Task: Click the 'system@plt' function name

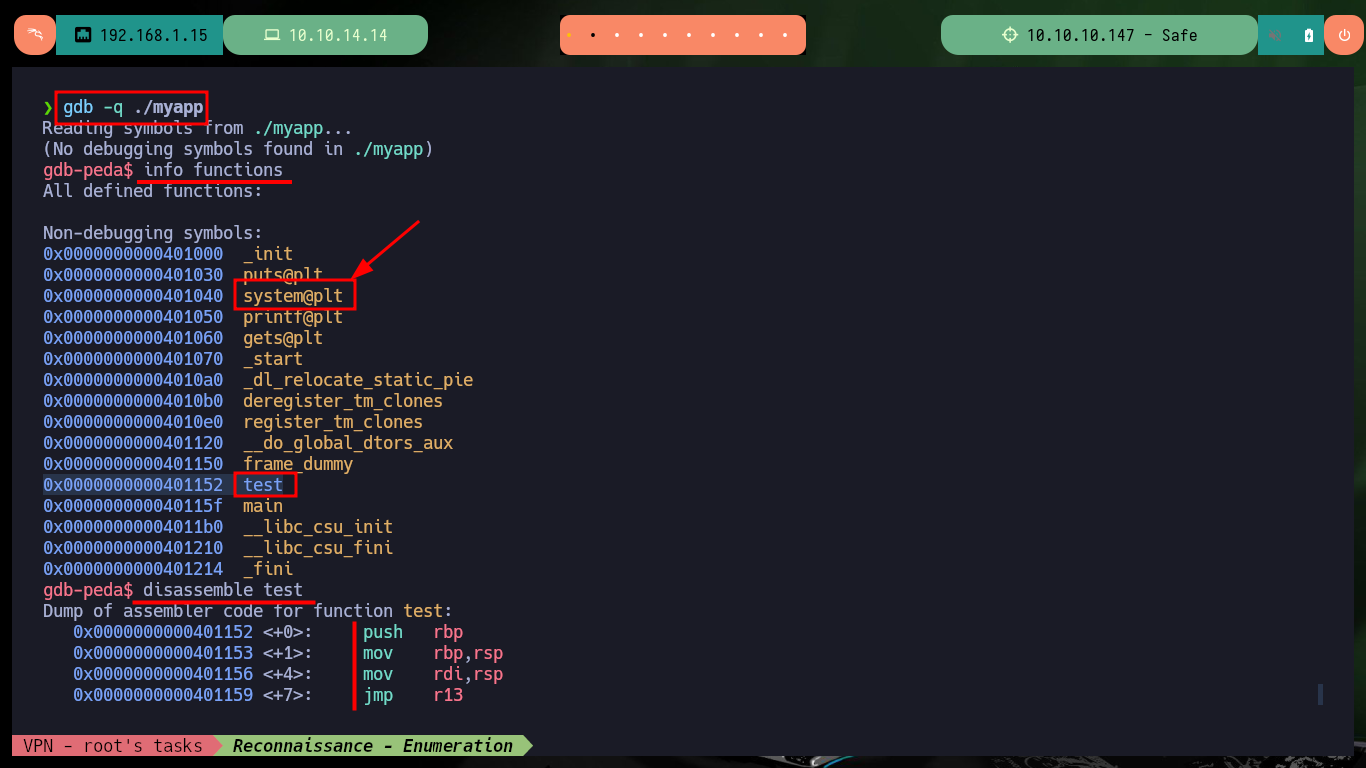Action: (x=293, y=296)
